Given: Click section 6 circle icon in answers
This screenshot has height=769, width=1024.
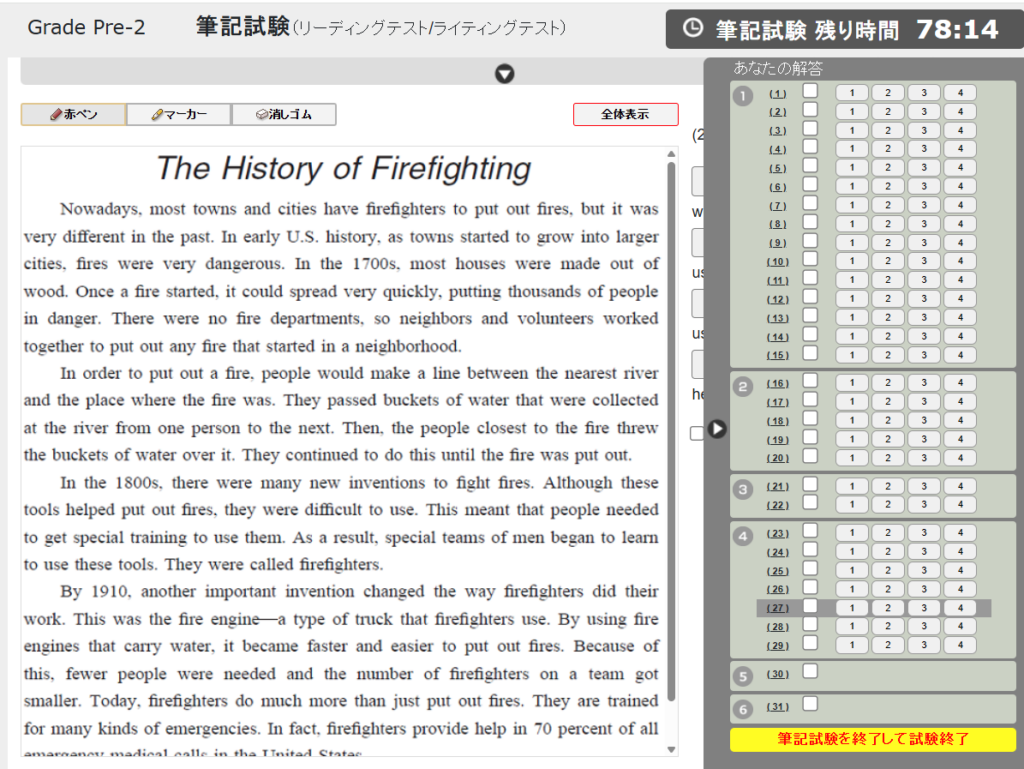Looking at the screenshot, I should coord(742,709).
